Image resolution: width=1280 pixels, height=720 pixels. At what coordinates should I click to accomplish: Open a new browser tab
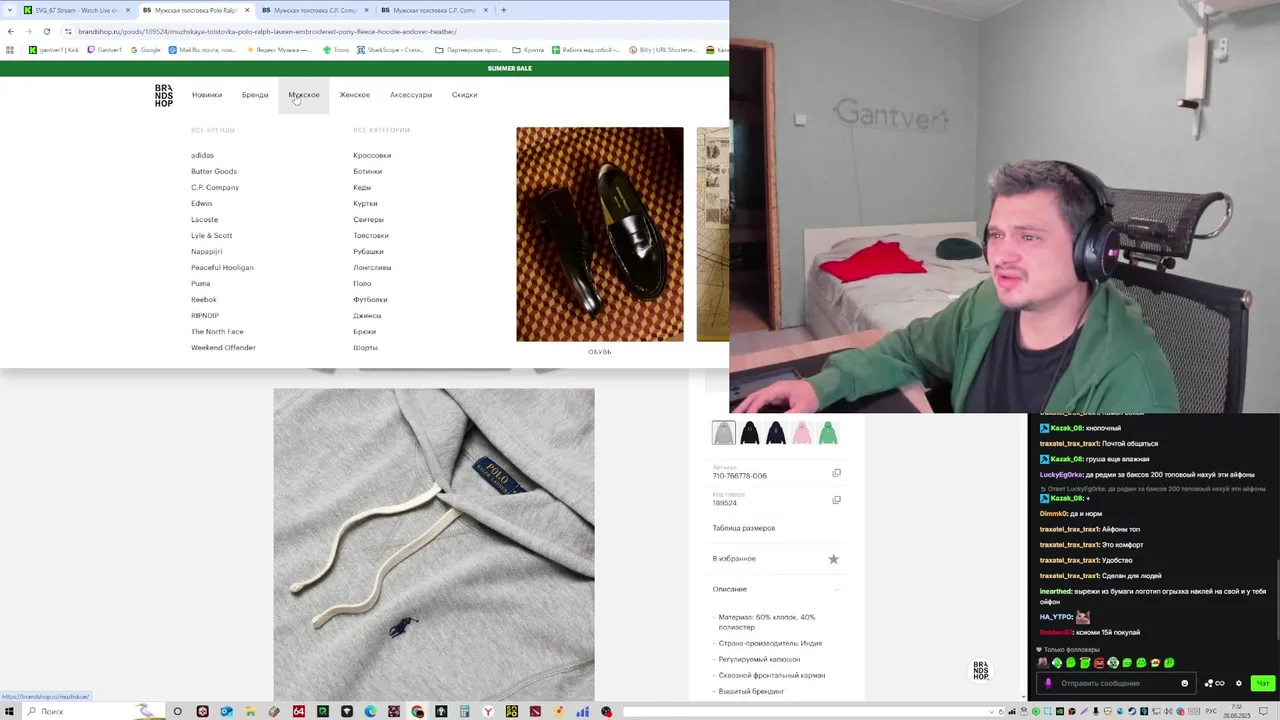(x=503, y=10)
